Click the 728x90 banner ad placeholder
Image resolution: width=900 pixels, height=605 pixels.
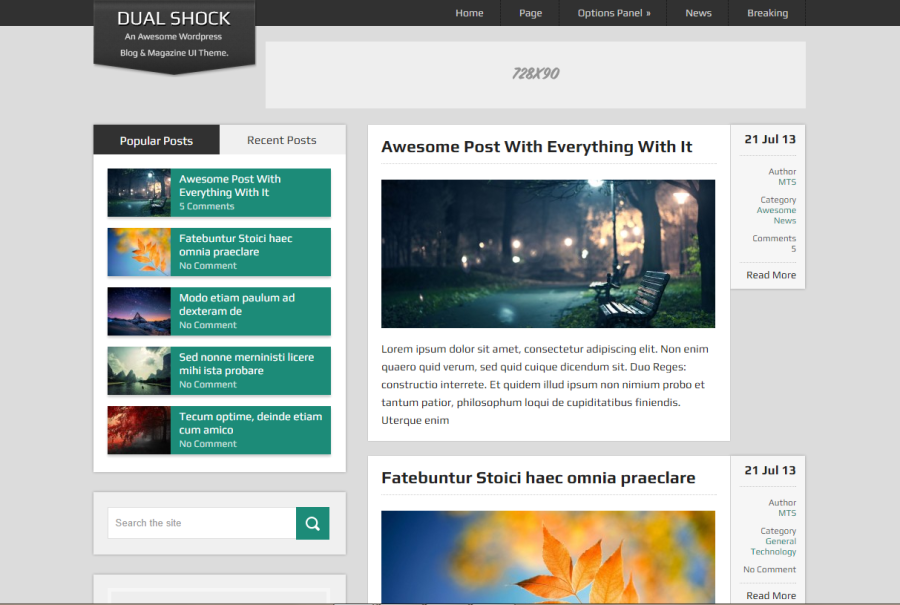(x=535, y=74)
